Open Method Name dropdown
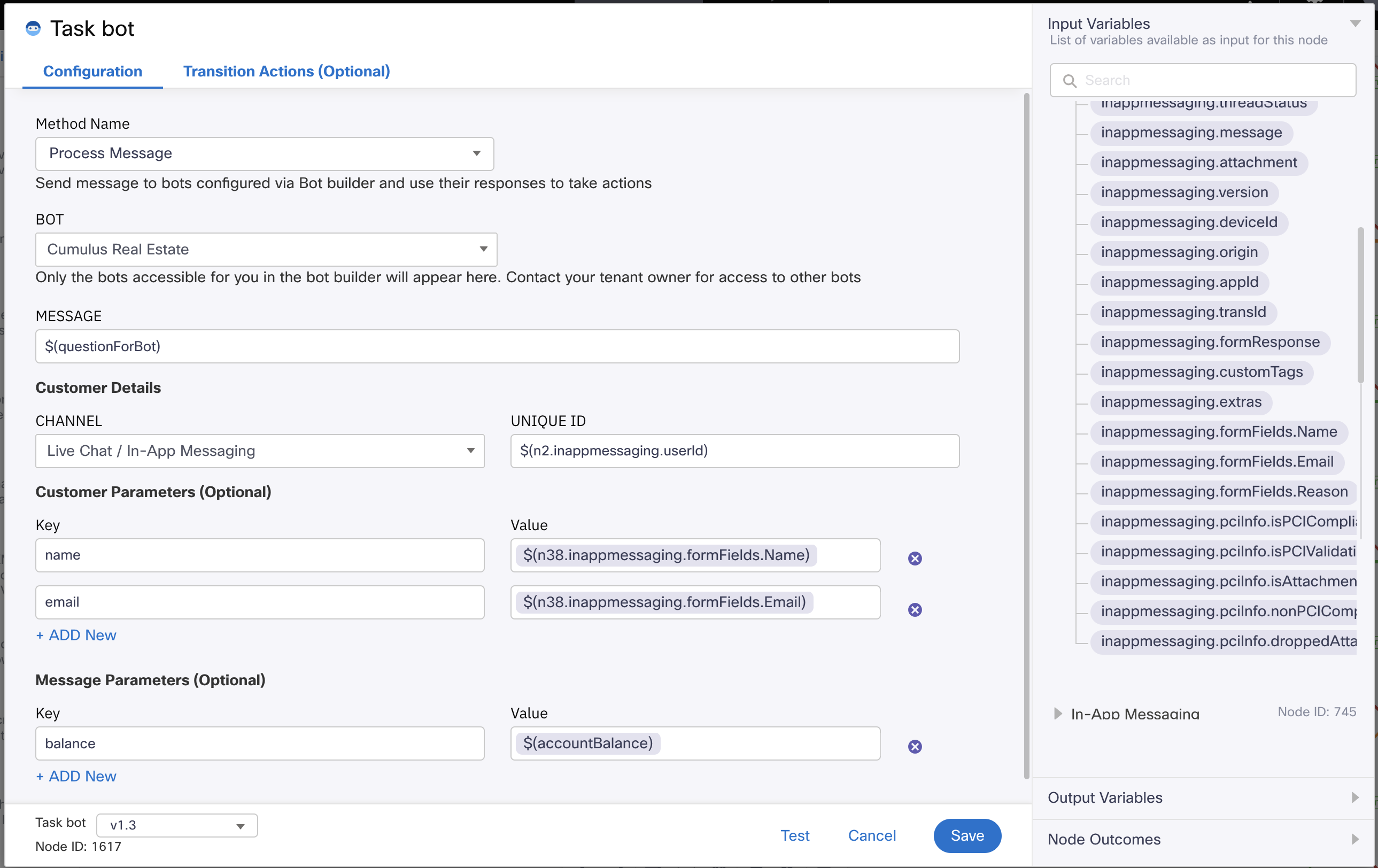This screenshot has height=868, width=1378. coord(264,152)
